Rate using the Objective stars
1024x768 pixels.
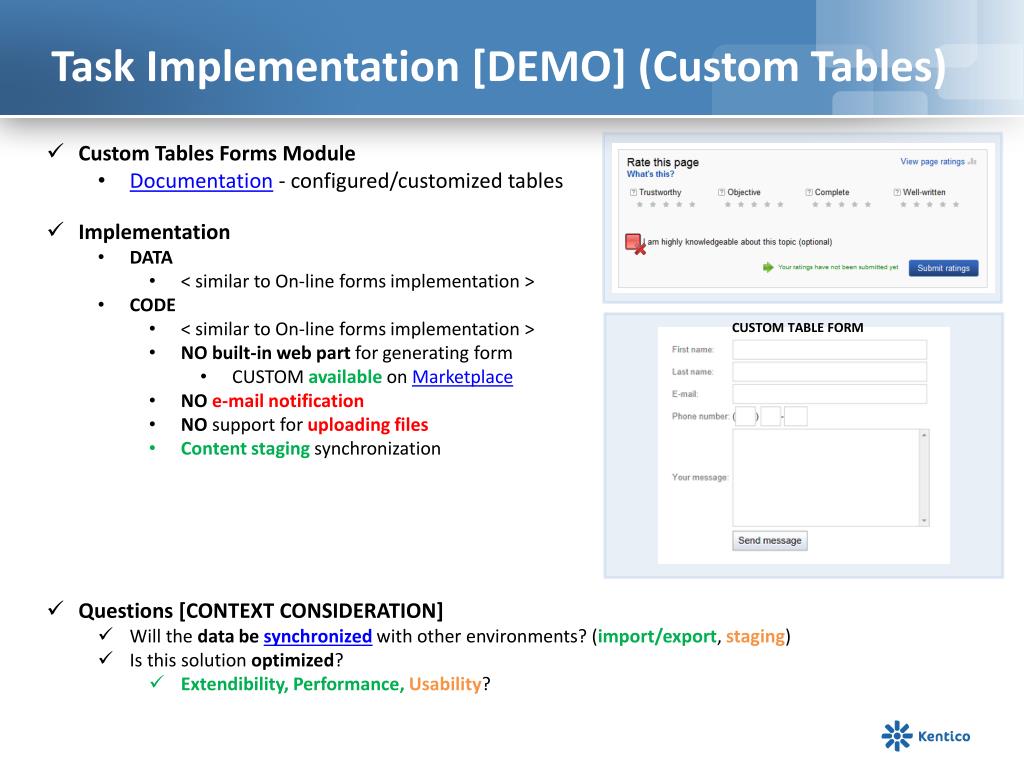point(754,205)
